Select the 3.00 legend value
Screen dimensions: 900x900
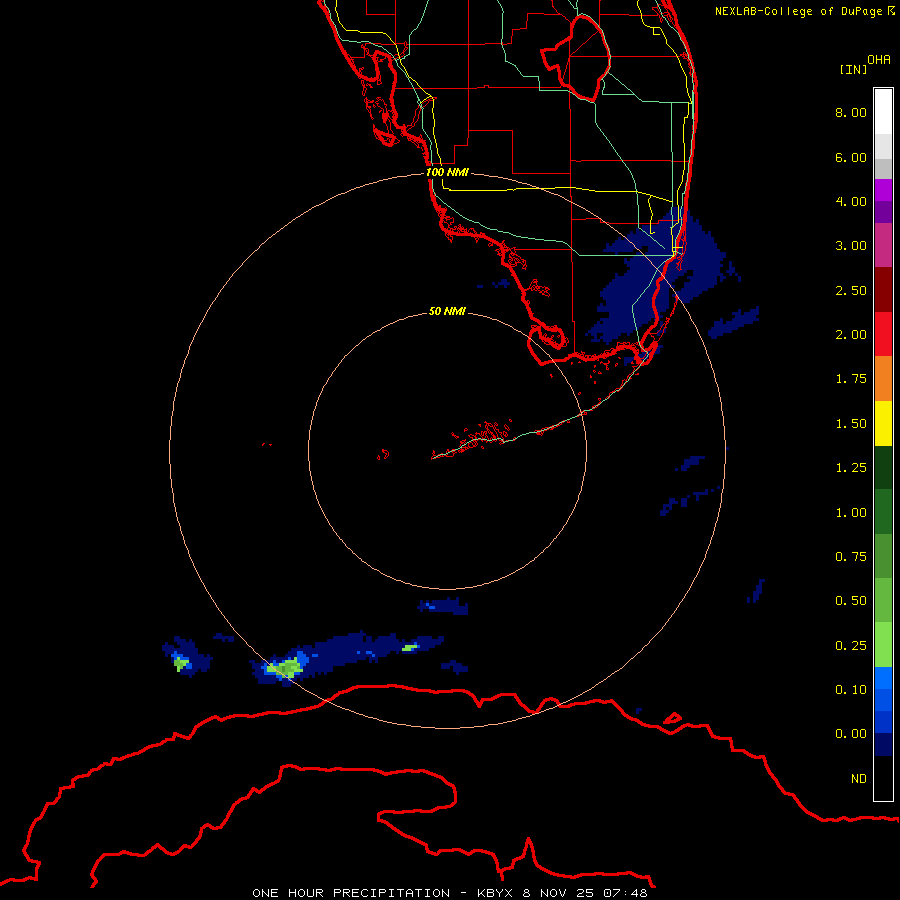tap(851, 246)
